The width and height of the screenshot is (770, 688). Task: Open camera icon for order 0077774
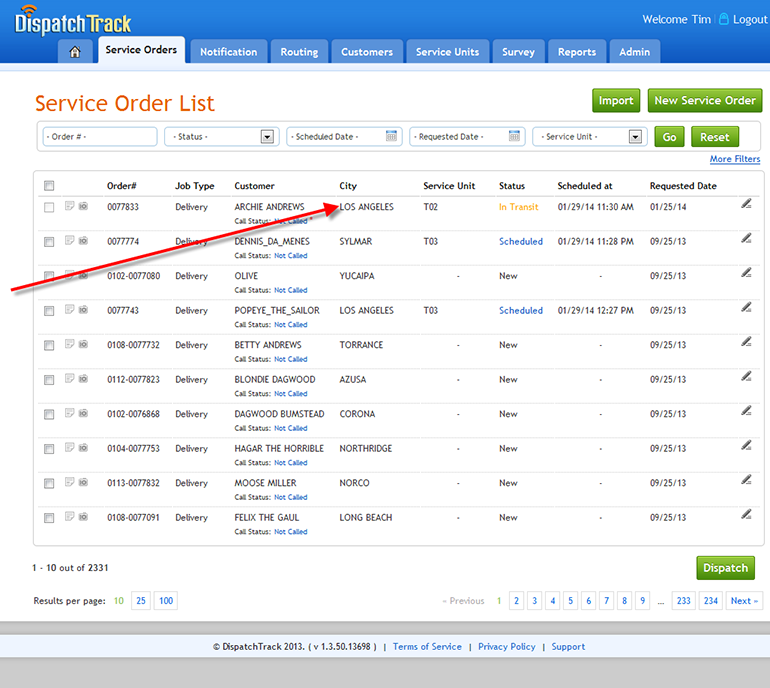(83, 241)
